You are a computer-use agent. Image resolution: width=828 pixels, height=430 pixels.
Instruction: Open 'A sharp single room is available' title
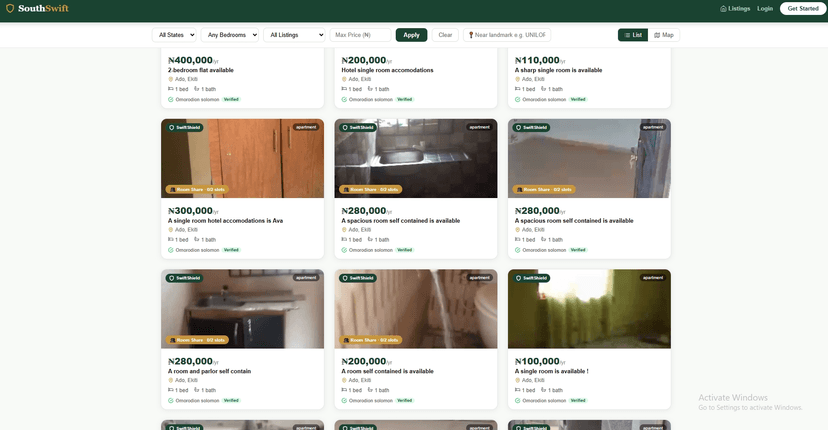(558, 70)
